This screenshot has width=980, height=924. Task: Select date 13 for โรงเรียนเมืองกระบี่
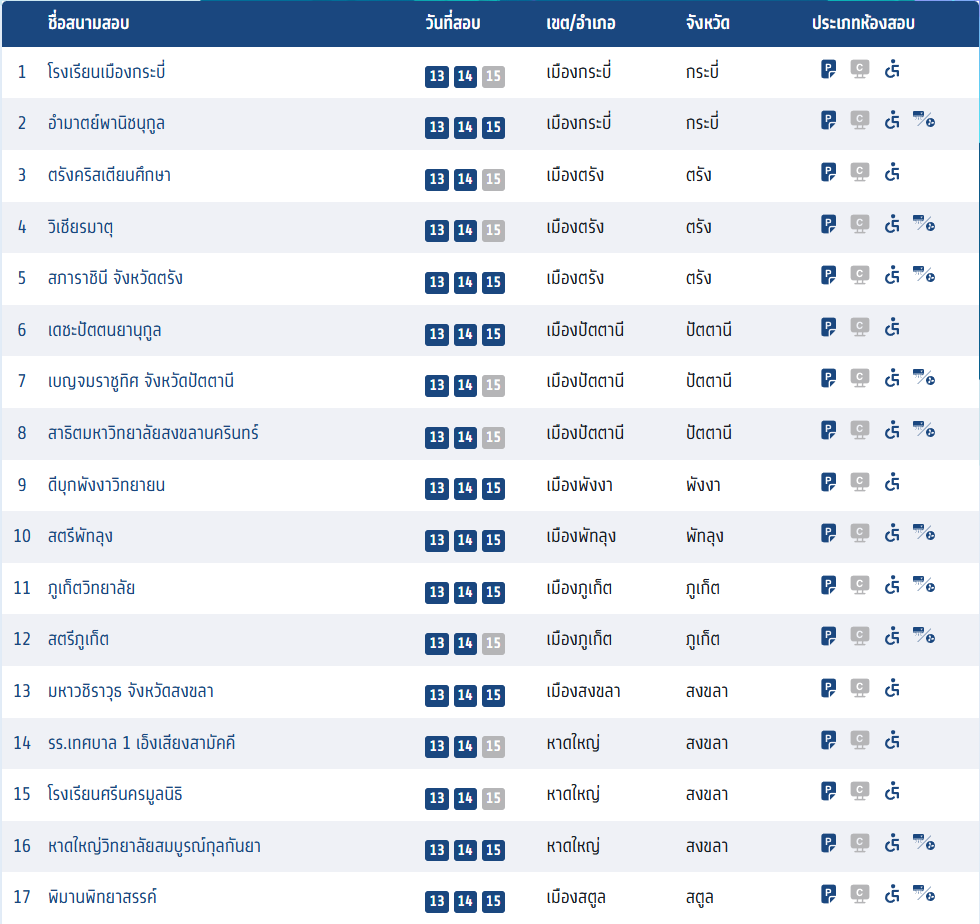pos(437,76)
